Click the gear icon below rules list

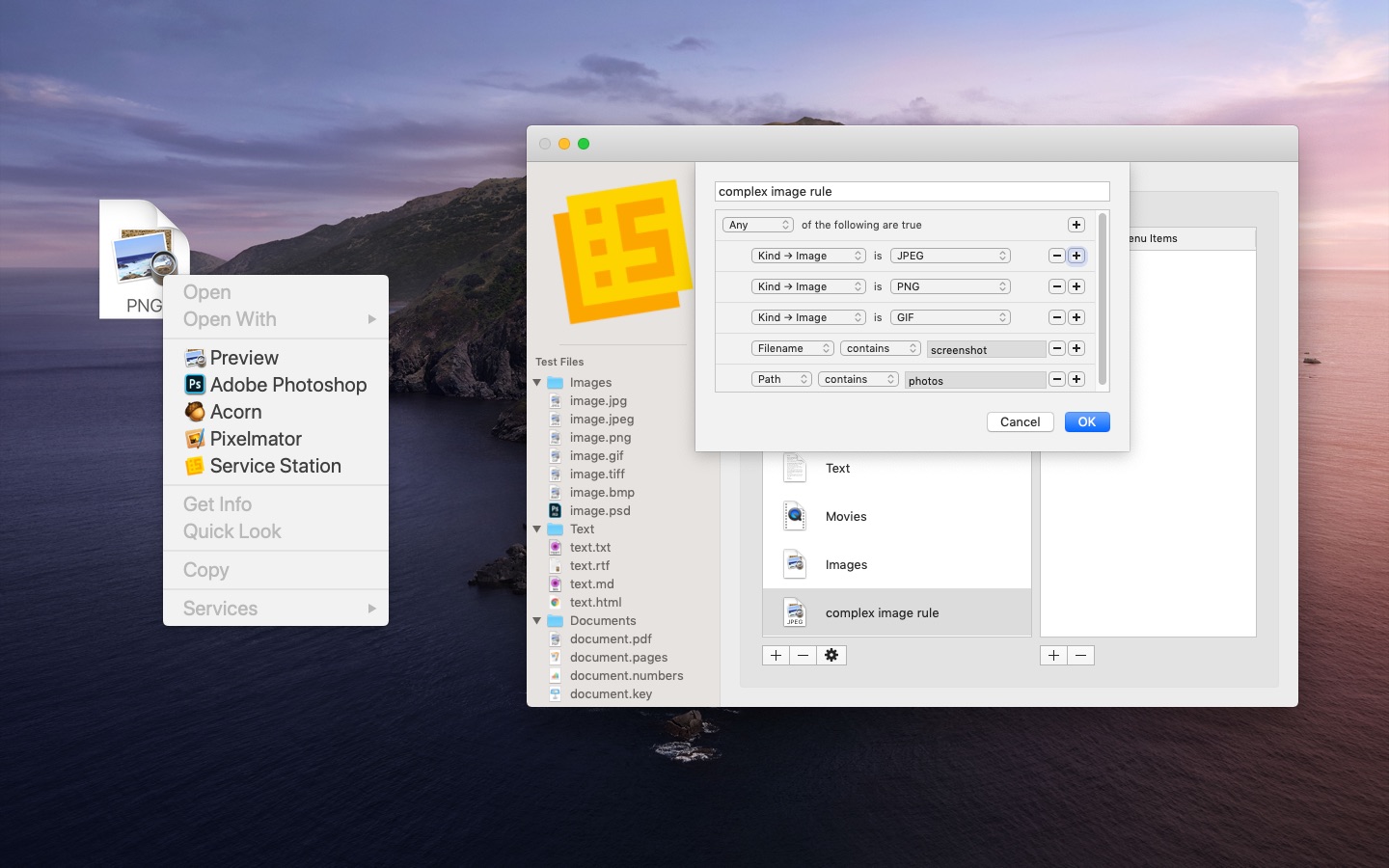pyautogui.click(x=831, y=656)
